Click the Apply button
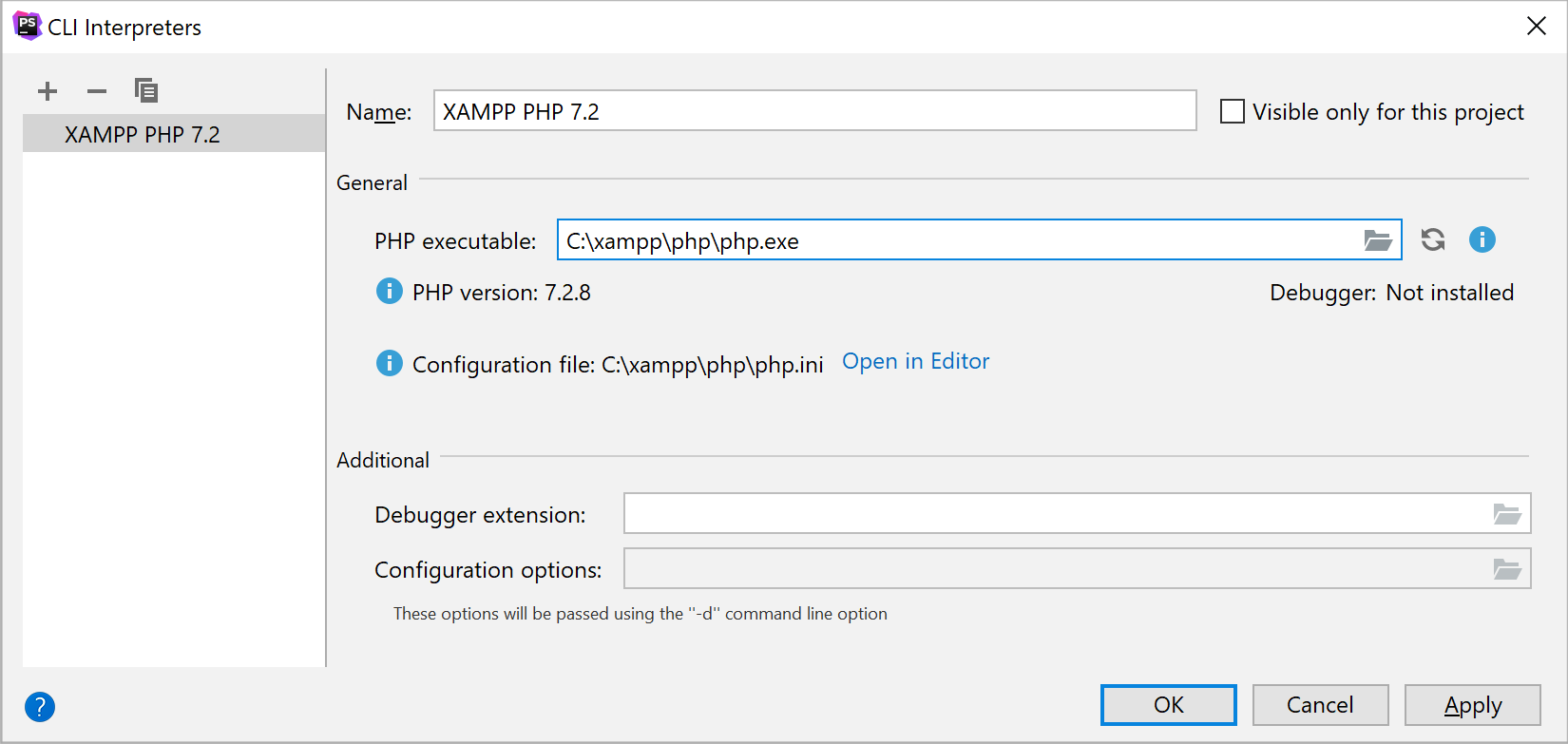Screen dimensions: 1568x744 tap(1472, 705)
